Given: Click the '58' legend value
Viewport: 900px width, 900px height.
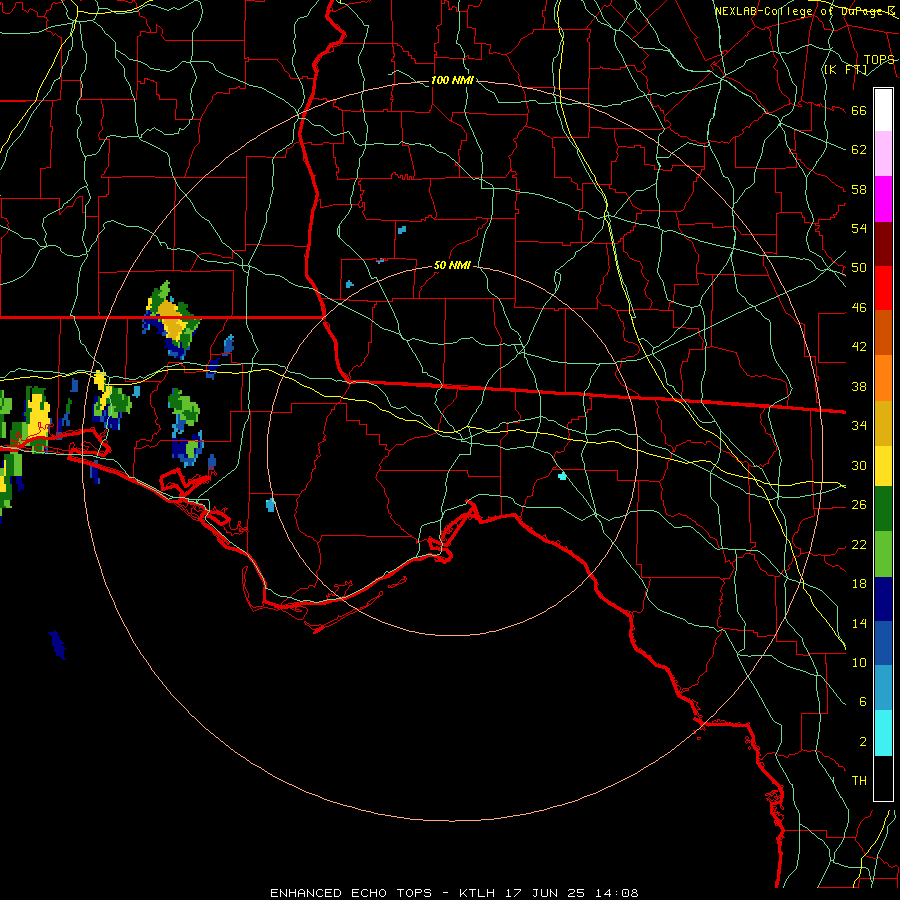Looking at the screenshot, I should tap(859, 189).
